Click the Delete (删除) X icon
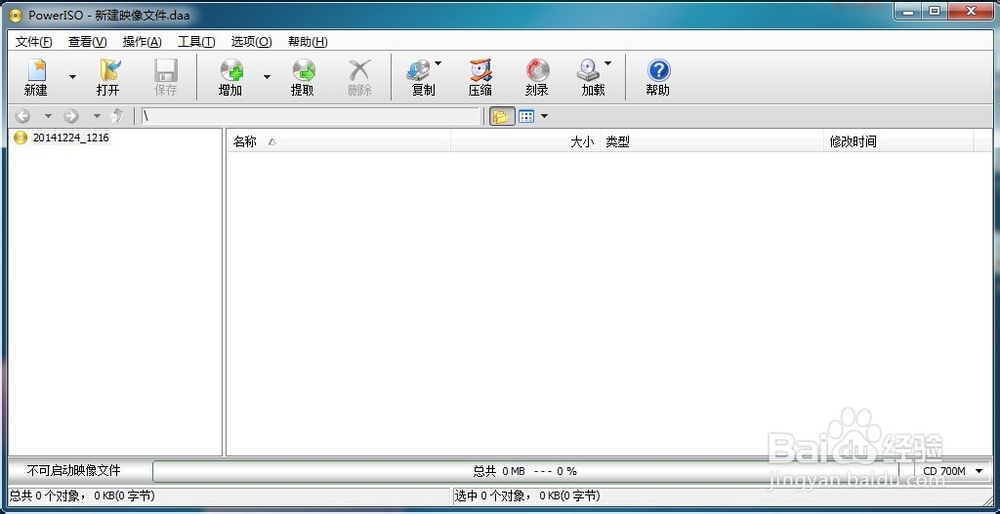 pyautogui.click(x=360, y=70)
